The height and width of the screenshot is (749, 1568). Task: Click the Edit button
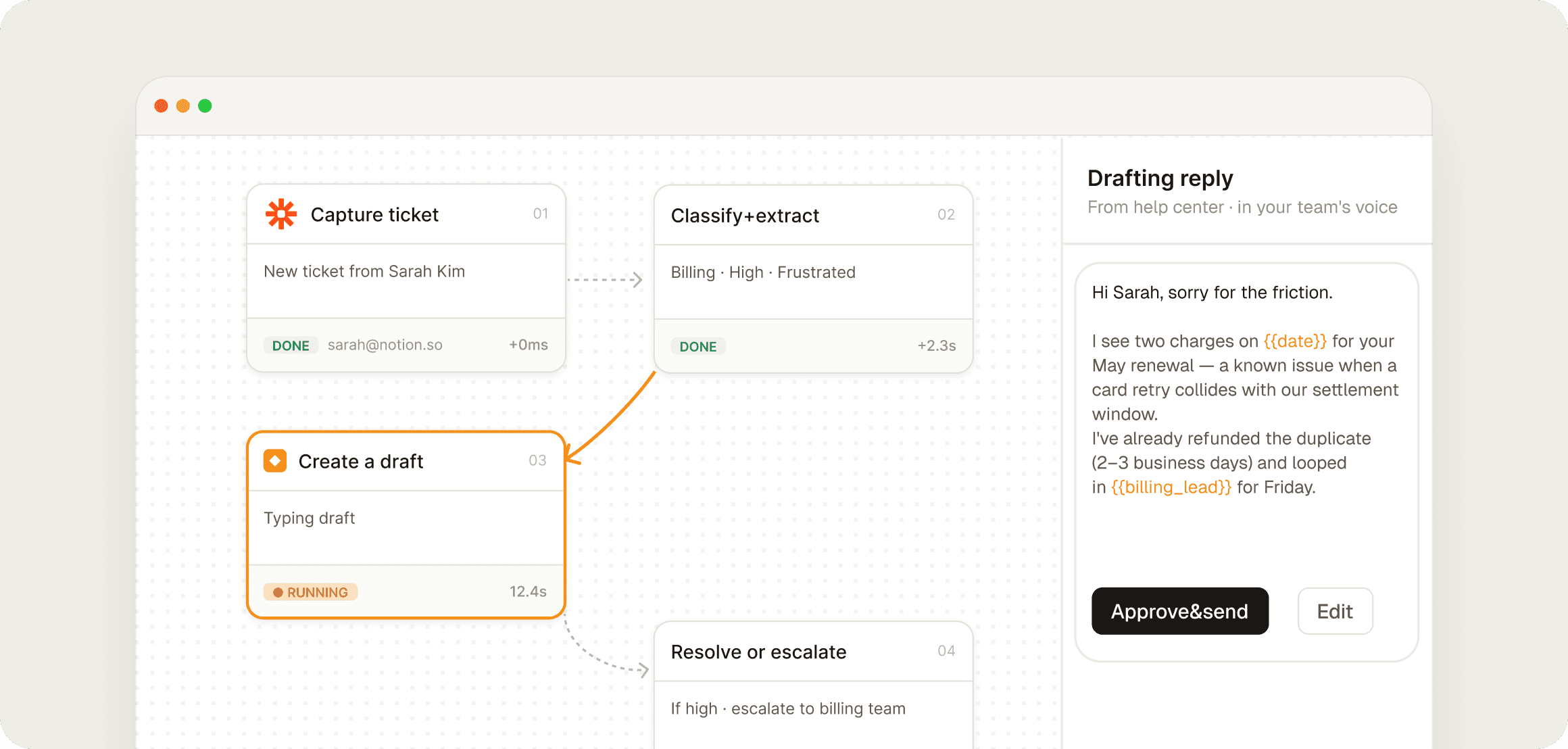pyautogui.click(x=1335, y=611)
